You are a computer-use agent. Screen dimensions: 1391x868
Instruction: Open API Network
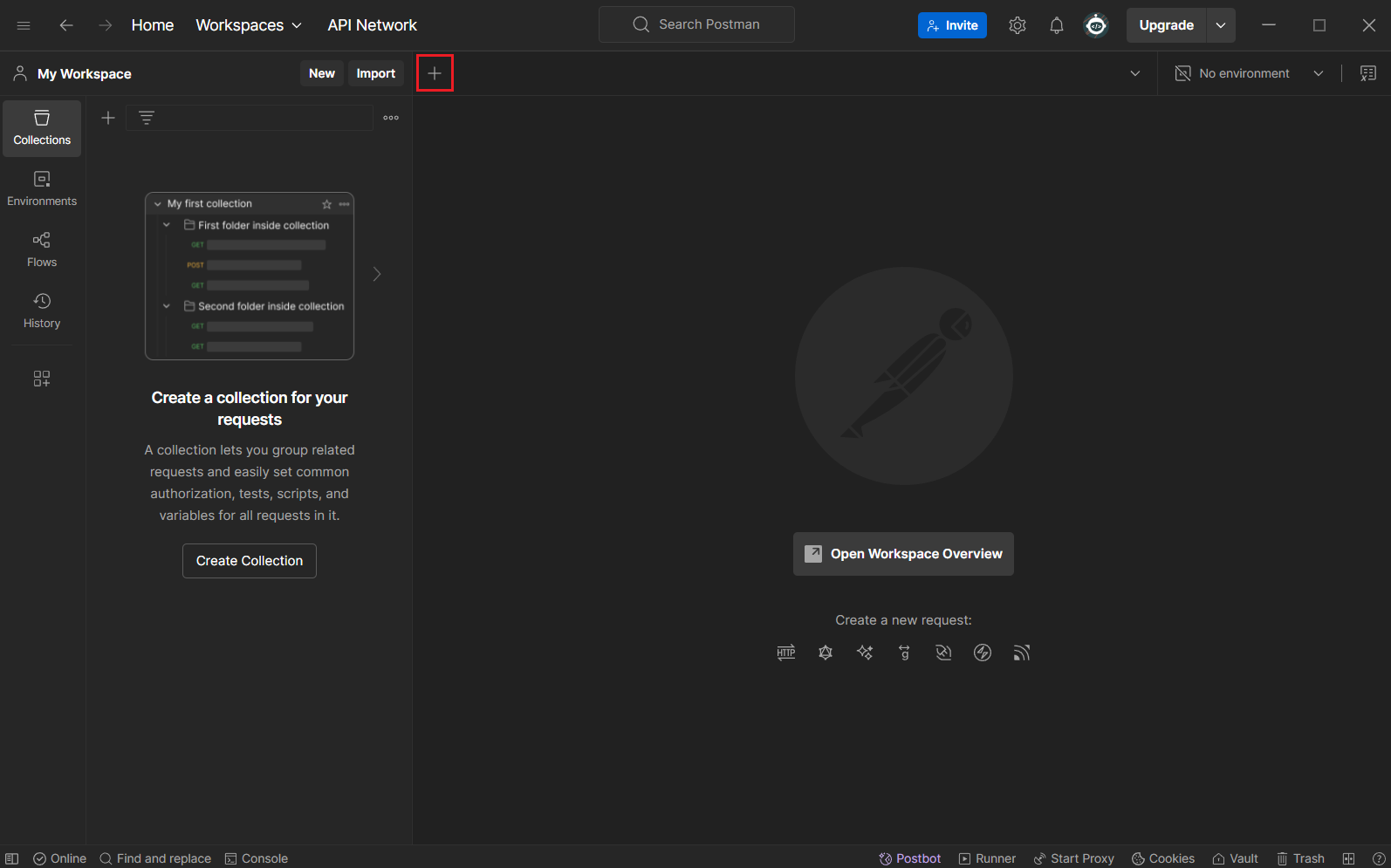tap(372, 25)
